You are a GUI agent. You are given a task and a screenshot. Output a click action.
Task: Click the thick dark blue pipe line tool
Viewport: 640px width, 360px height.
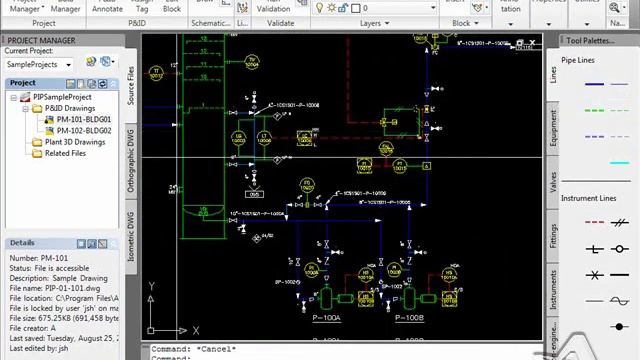pyautogui.click(x=594, y=84)
